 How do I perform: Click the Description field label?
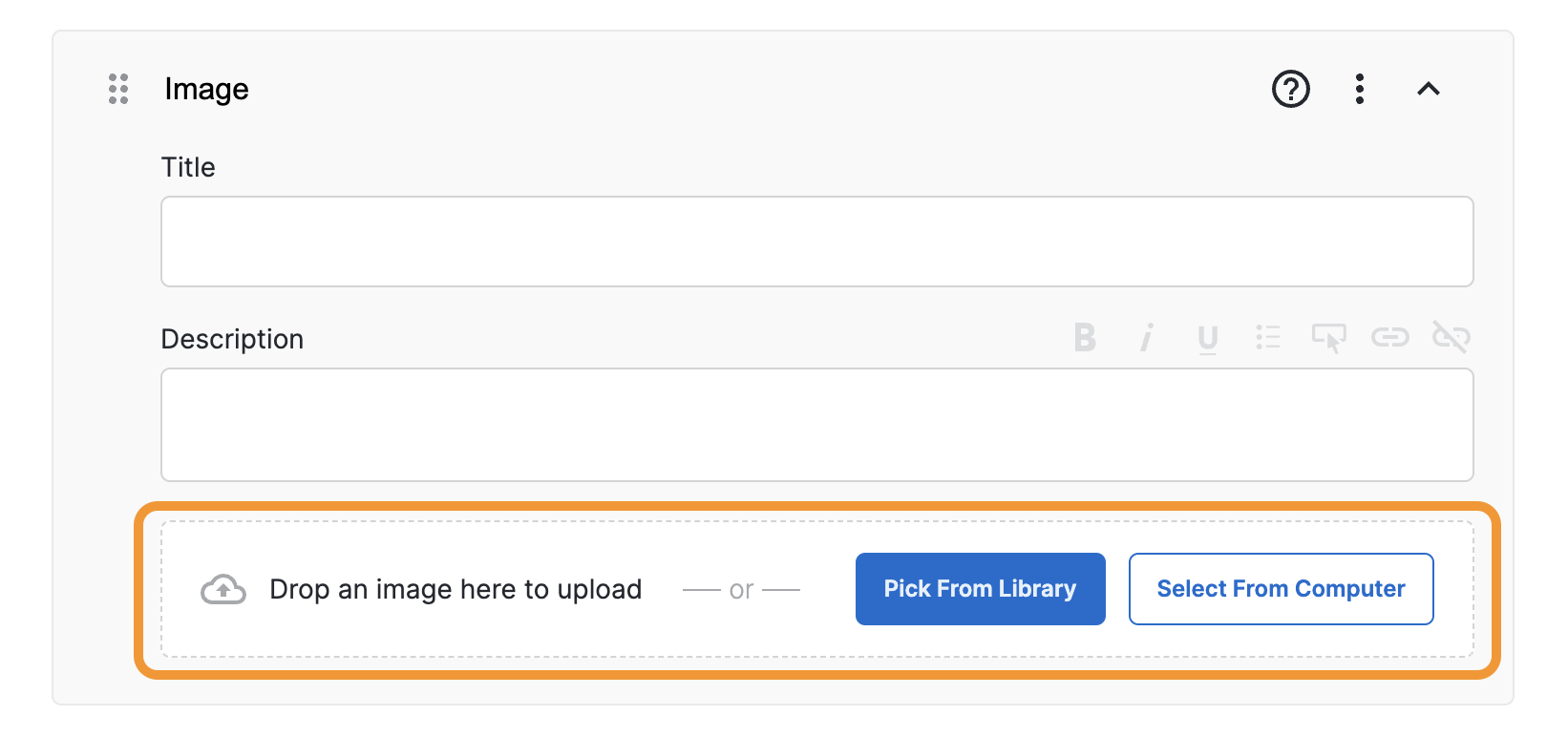[232, 339]
